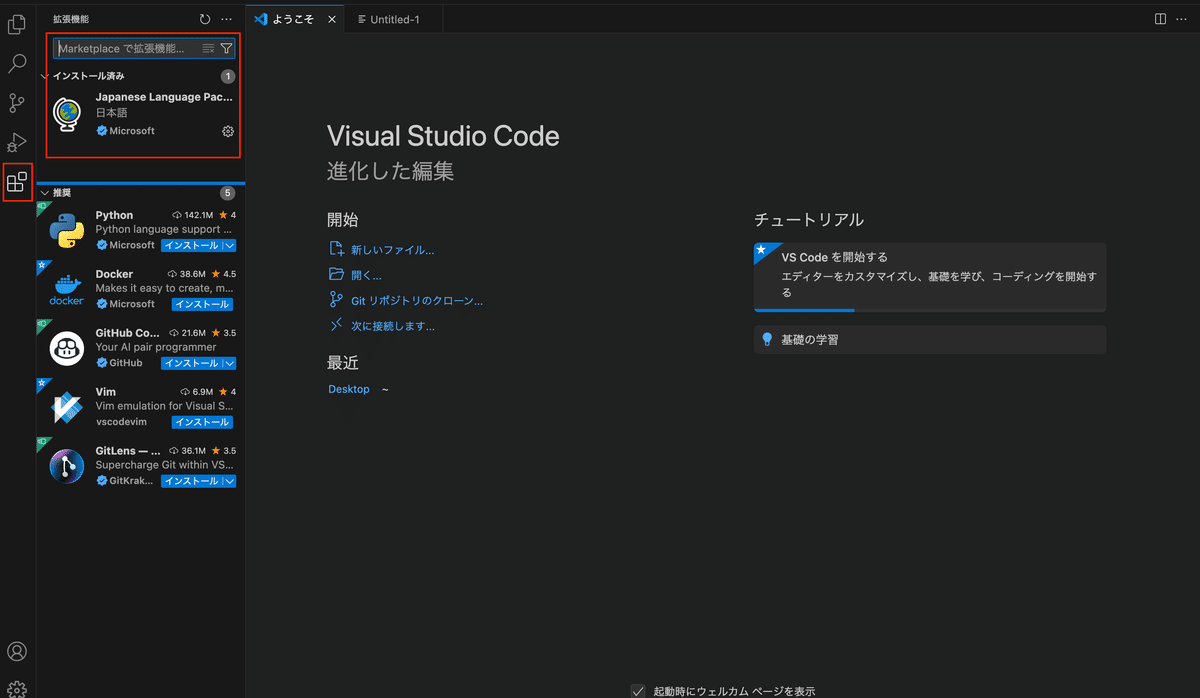
Task: Open extensions panel more actions menu
Action: click(227, 19)
